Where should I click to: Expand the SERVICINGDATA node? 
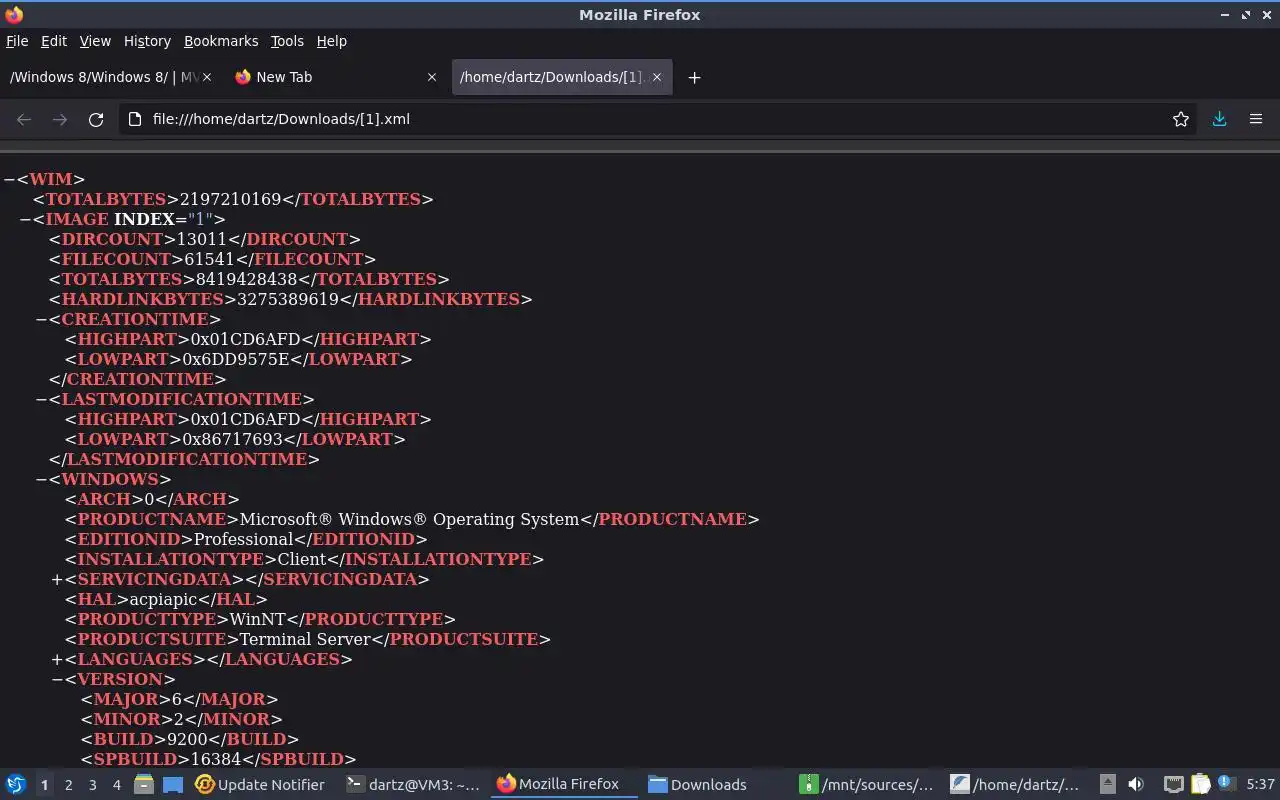(x=57, y=579)
